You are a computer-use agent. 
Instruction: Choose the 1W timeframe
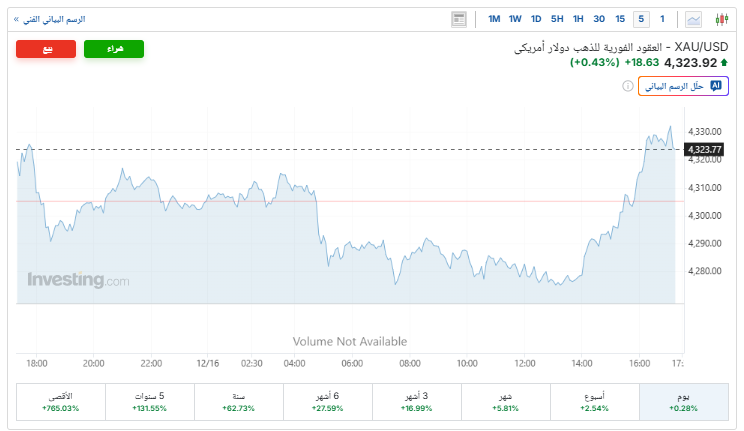515,19
